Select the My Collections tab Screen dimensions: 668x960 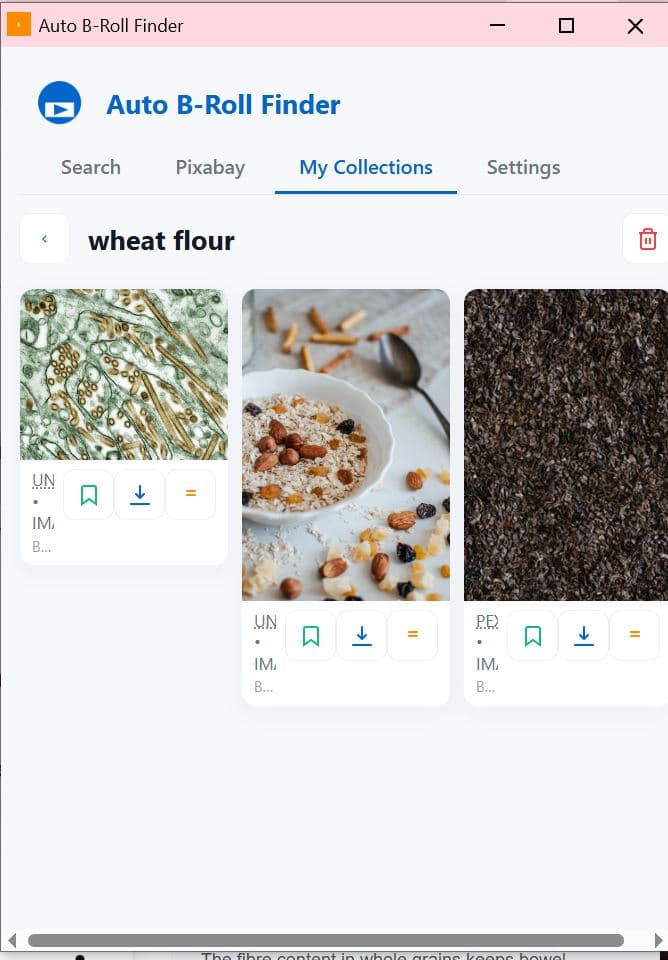click(366, 167)
